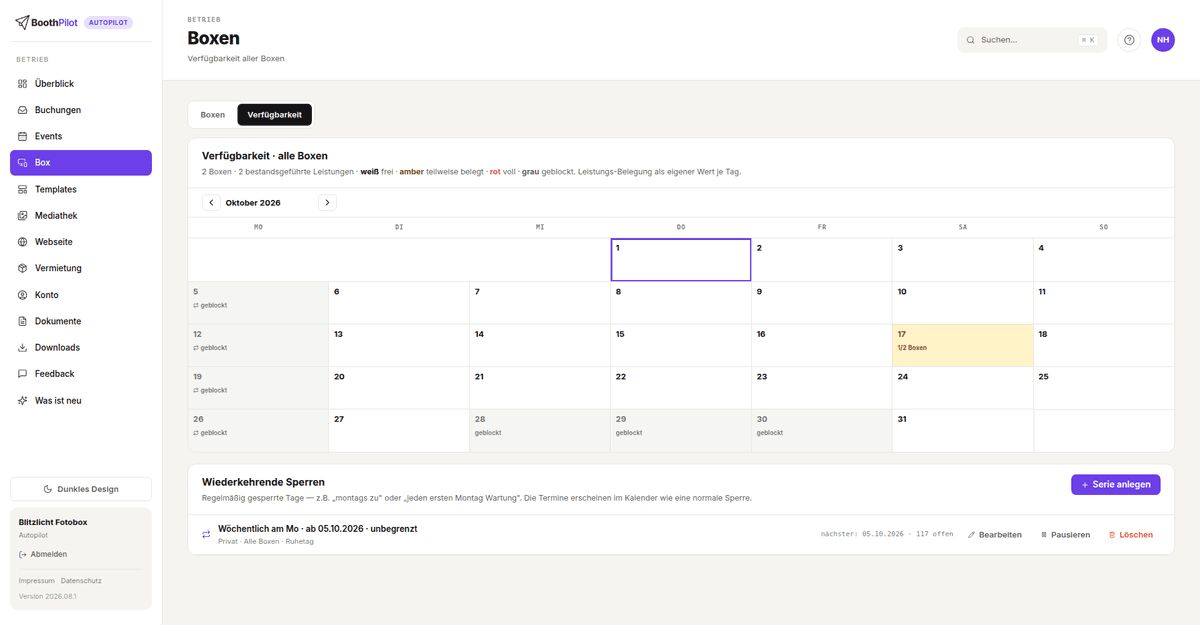
Task: Select the Box sidebar item
Action: coord(81,162)
